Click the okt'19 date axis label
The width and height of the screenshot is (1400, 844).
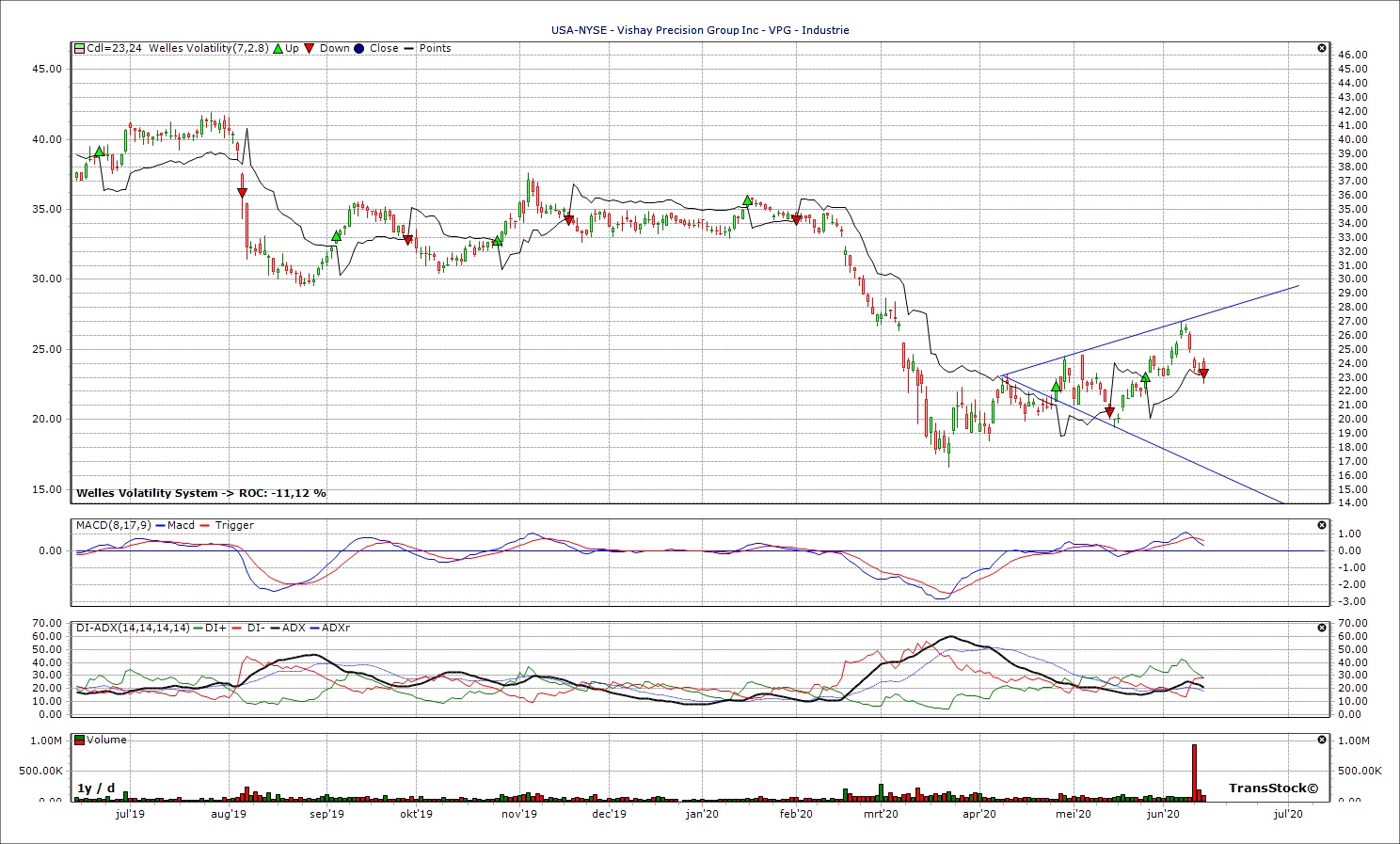pos(416,814)
